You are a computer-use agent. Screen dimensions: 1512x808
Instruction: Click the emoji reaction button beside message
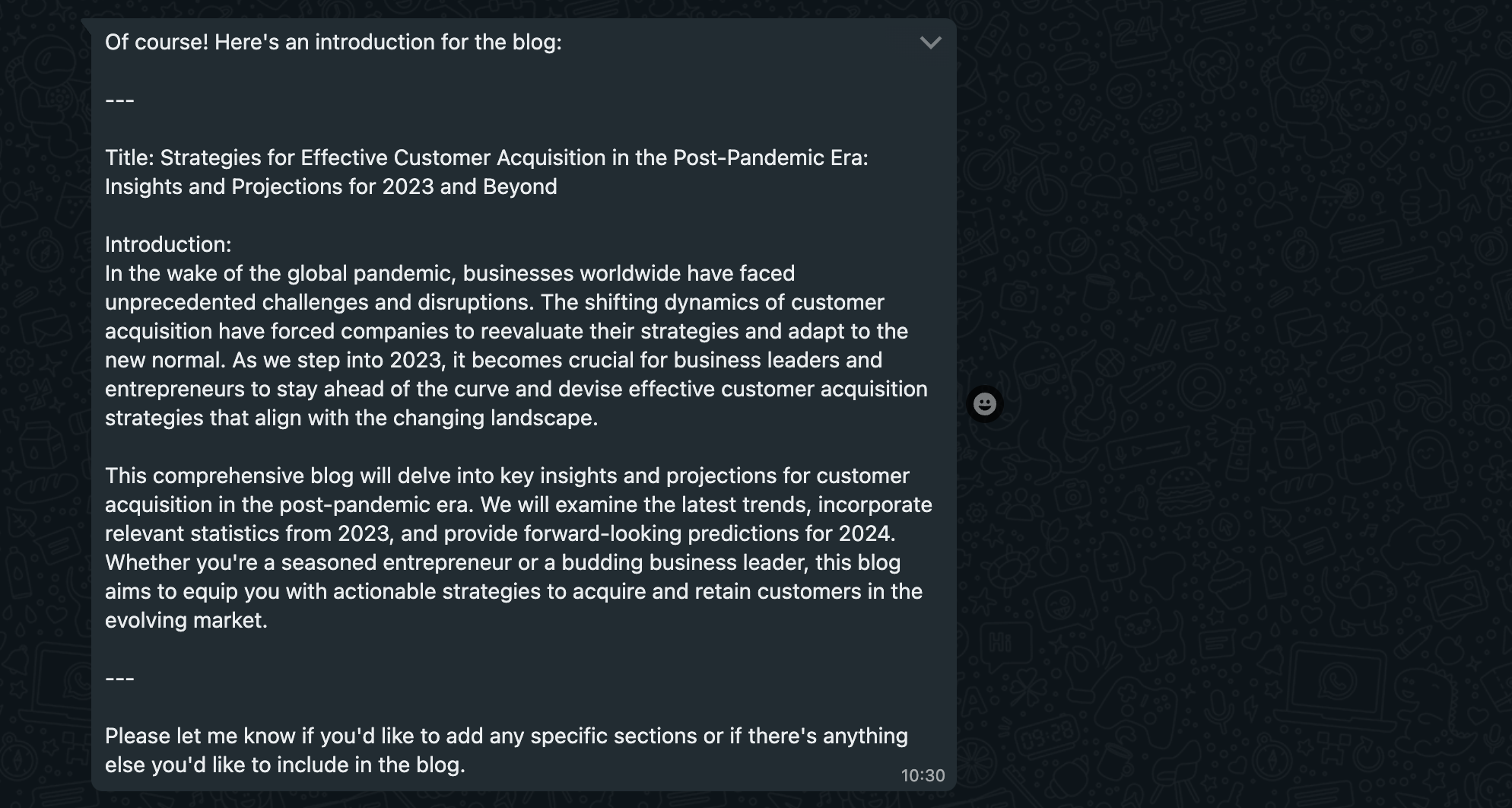[x=985, y=404]
